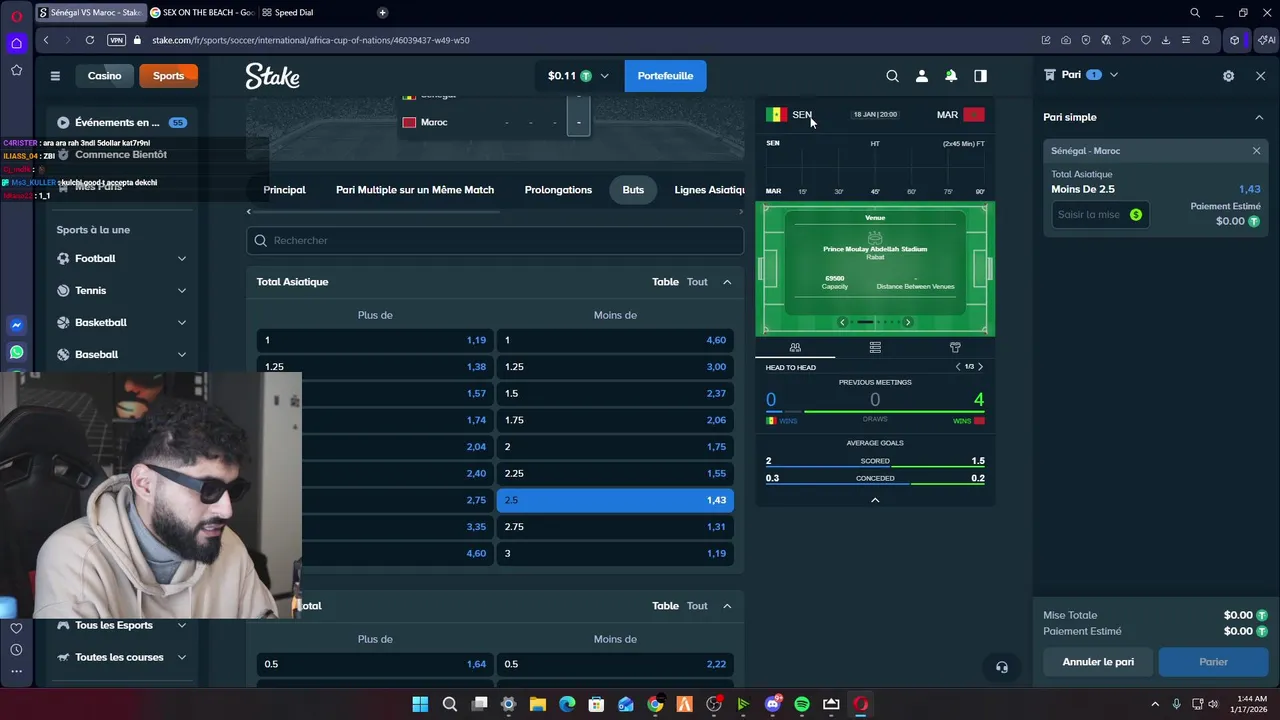Image resolution: width=1280 pixels, height=720 pixels.
Task: Open the $0.11 balance currency dropdown
Action: pyautogui.click(x=578, y=76)
